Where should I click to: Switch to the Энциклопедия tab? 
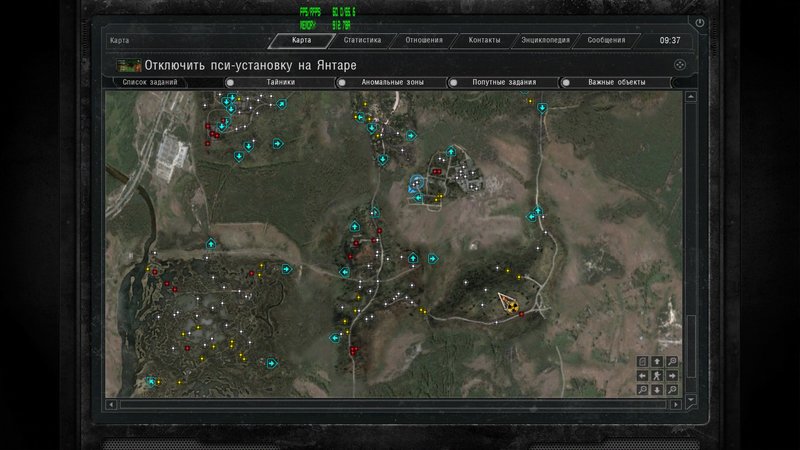(x=545, y=41)
